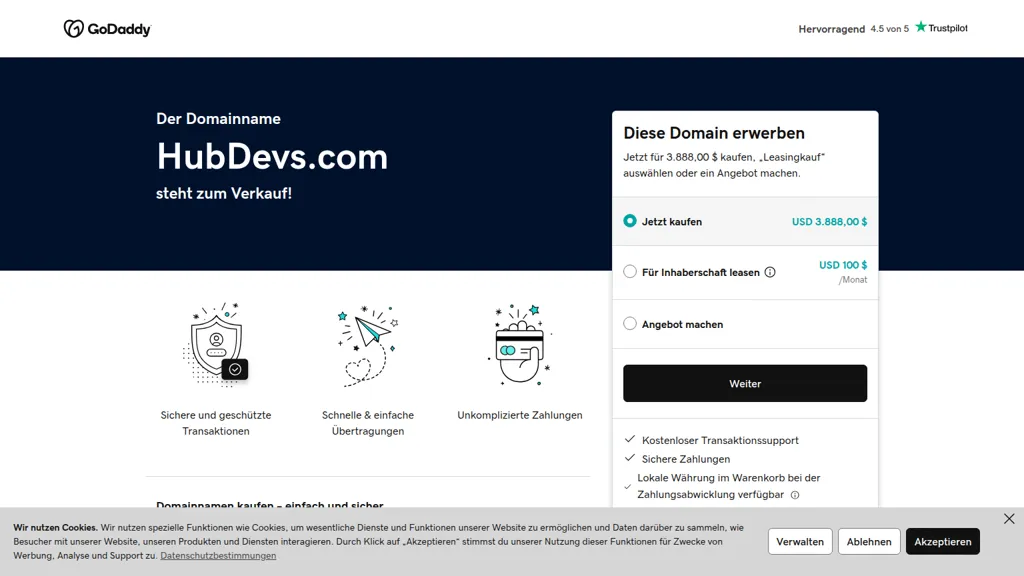Click the USD 3.888,00 $ price
The width and height of the screenshot is (1024, 576).
[x=829, y=222]
